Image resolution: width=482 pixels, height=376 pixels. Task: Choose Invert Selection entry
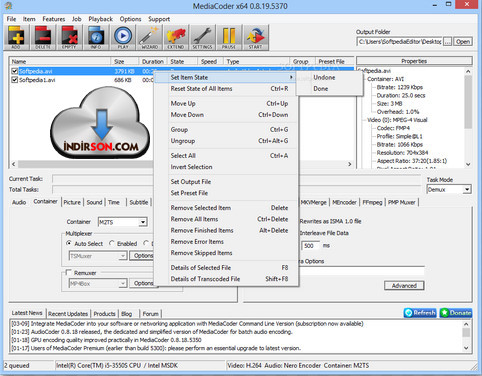pyautogui.click(x=227, y=167)
